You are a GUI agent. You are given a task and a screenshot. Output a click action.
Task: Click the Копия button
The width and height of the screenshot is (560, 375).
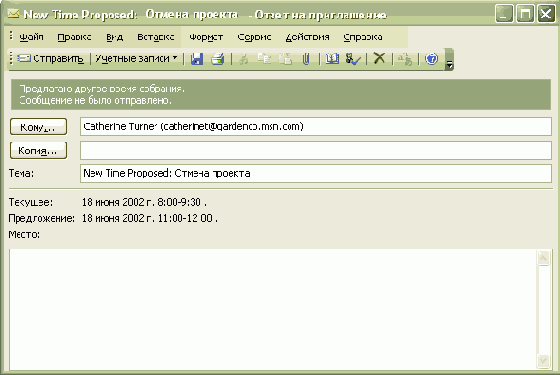(38, 150)
